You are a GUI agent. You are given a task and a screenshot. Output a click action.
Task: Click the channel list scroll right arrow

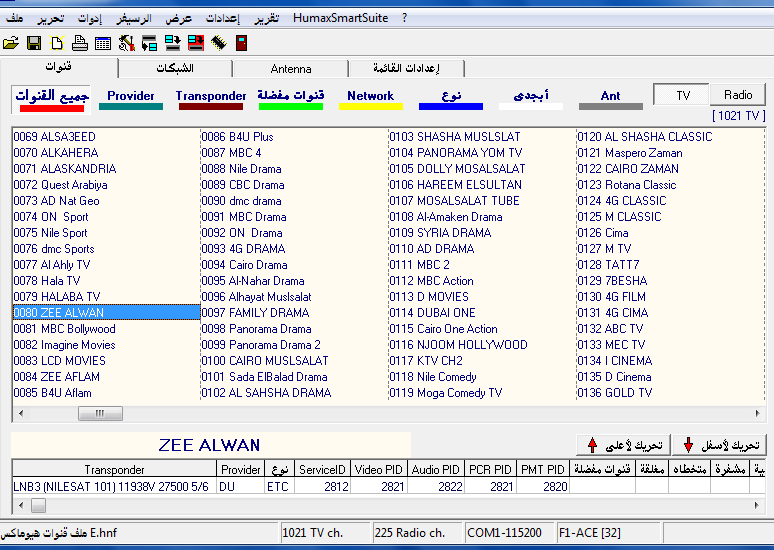[x=758, y=413]
